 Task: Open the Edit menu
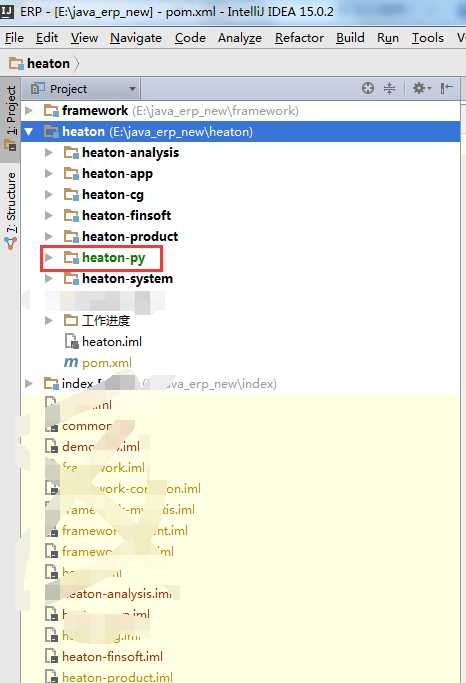click(47, 38)
